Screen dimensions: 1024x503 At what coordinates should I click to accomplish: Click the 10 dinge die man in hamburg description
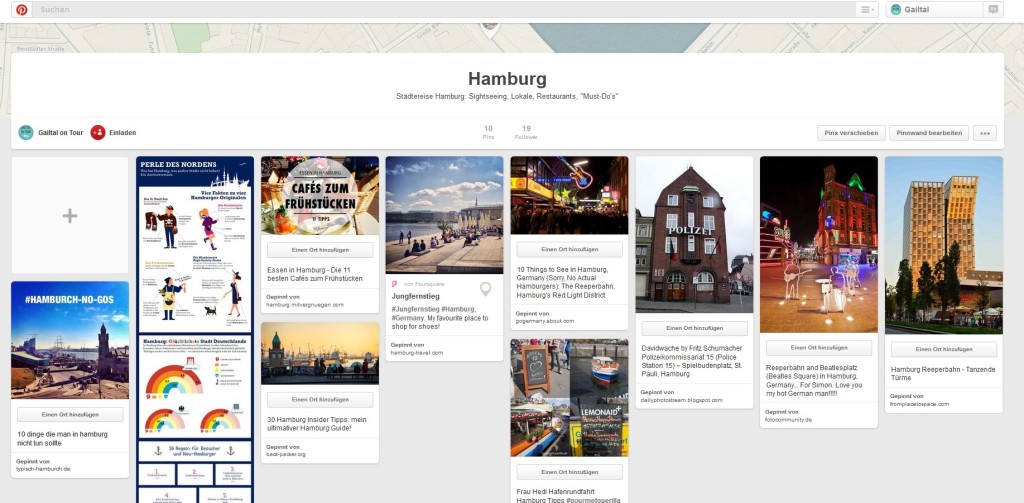tap(62, 438)
